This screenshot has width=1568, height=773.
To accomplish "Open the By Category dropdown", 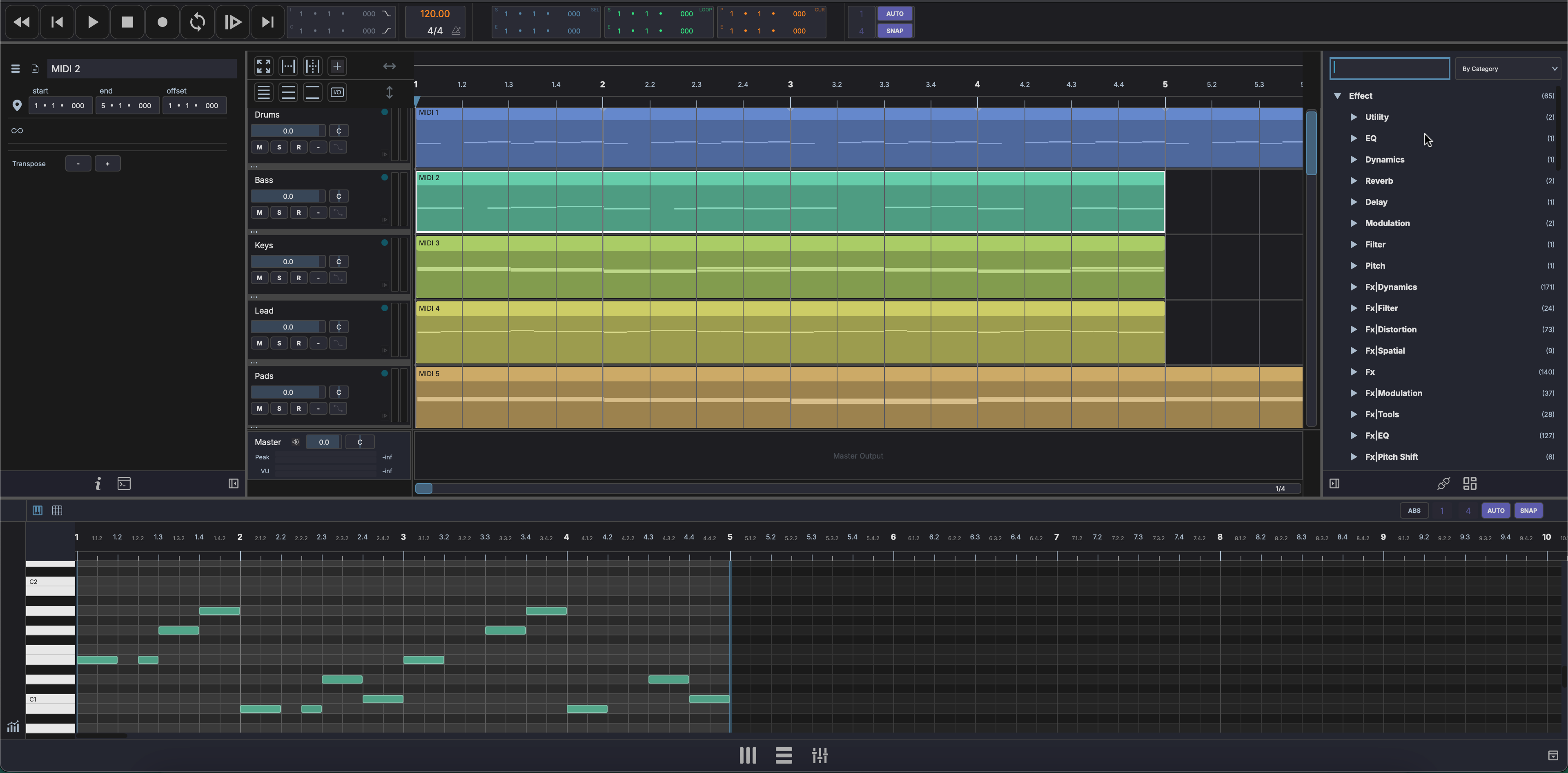I will pyautogui.click(x=1508, y=69).
